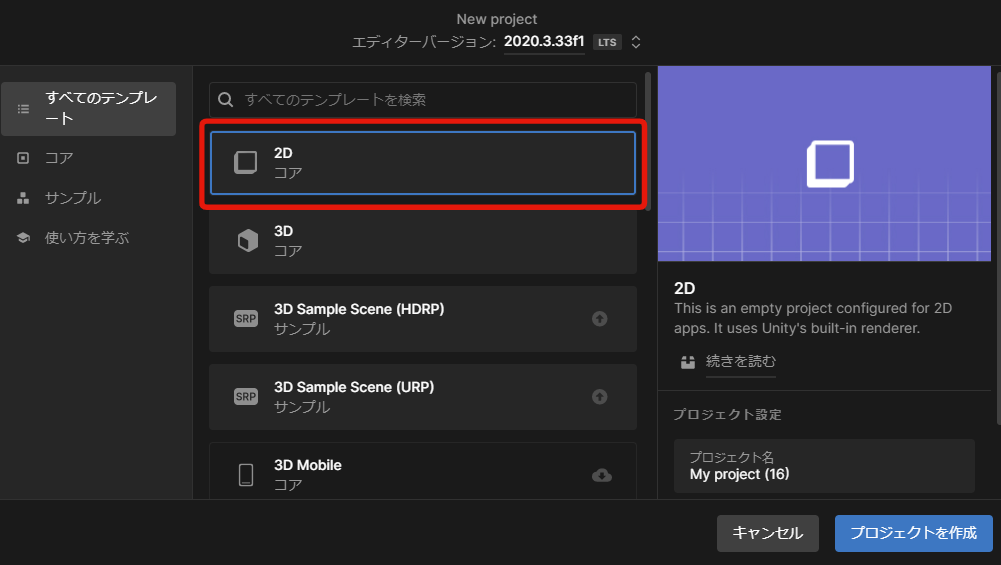The image size is (1001, 565).
Task: Select the 3D Sample Scene (HDRP) template
Action: [423, 319]
